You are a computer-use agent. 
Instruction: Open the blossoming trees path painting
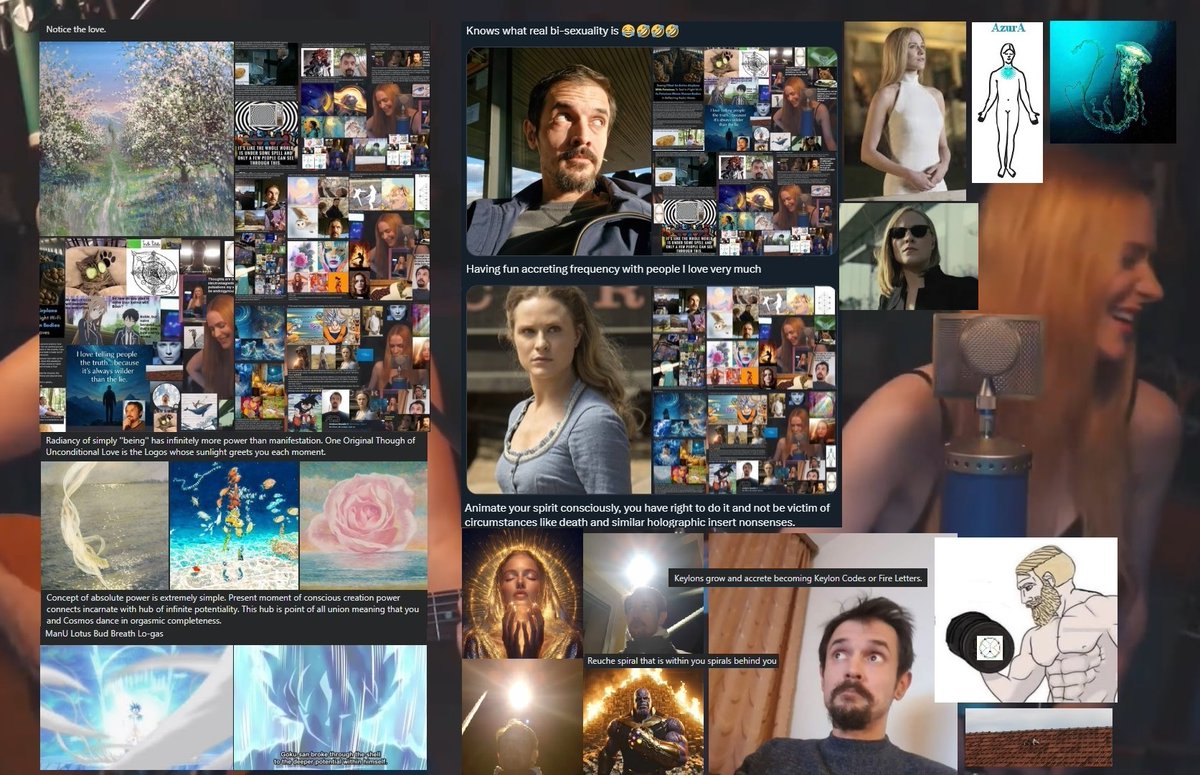pos(136,139)
